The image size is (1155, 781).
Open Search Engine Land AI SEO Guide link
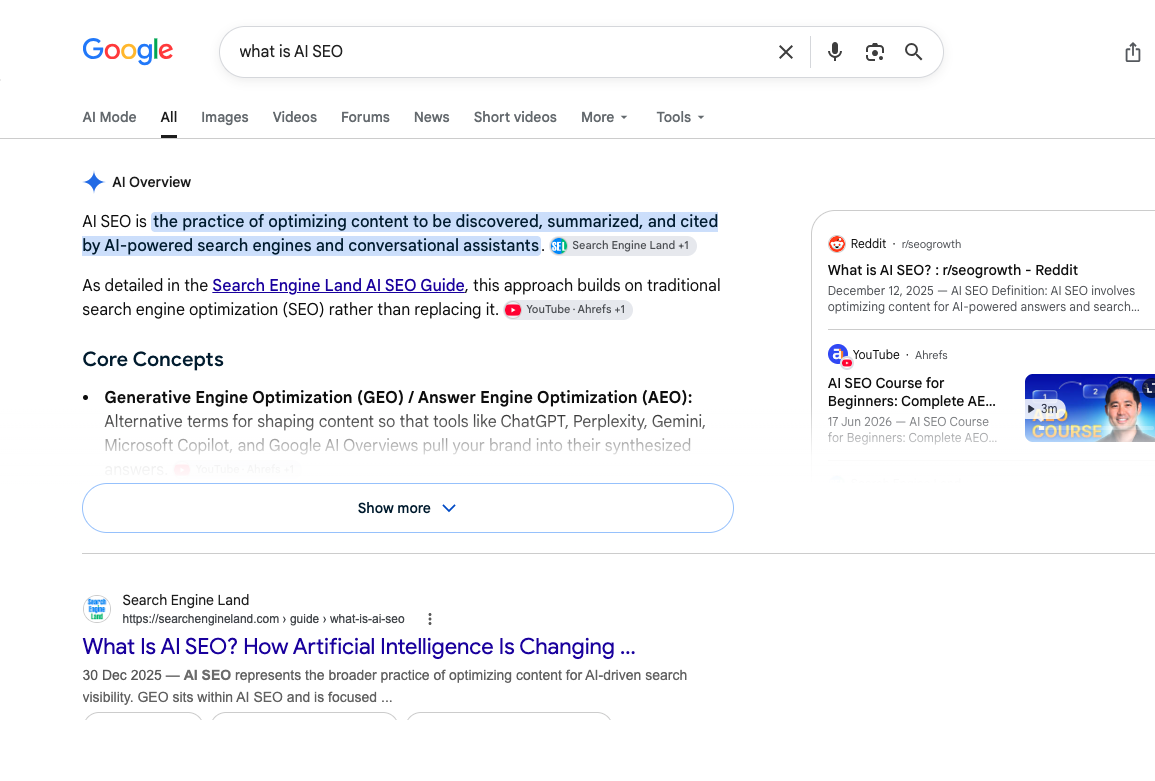tap(338, 285)
